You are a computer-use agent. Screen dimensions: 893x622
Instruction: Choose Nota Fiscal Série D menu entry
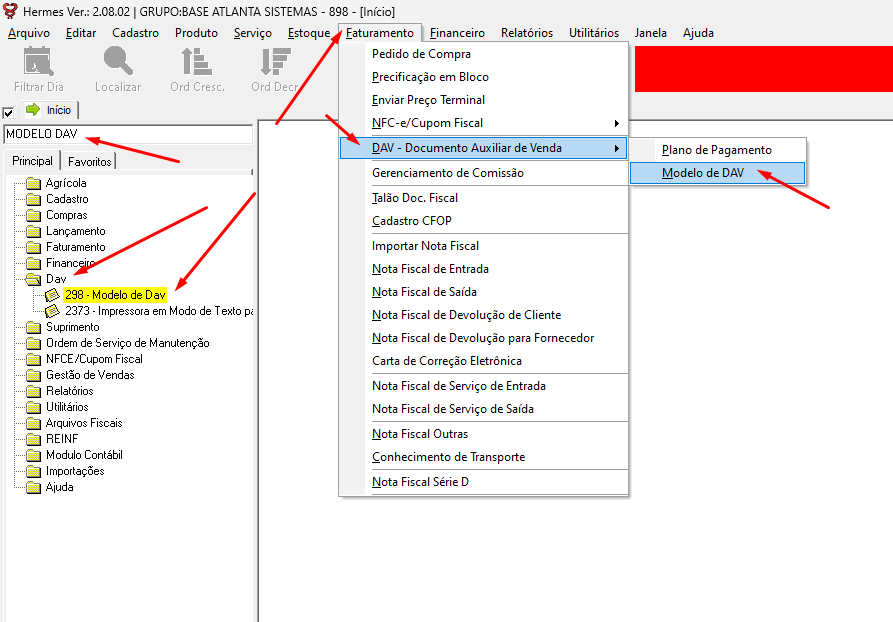484,482
